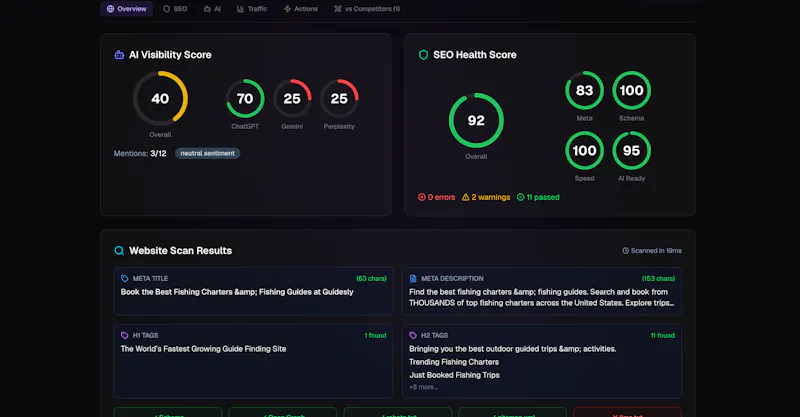Click the (63 chars) count on META TITLE

(371, 279)
